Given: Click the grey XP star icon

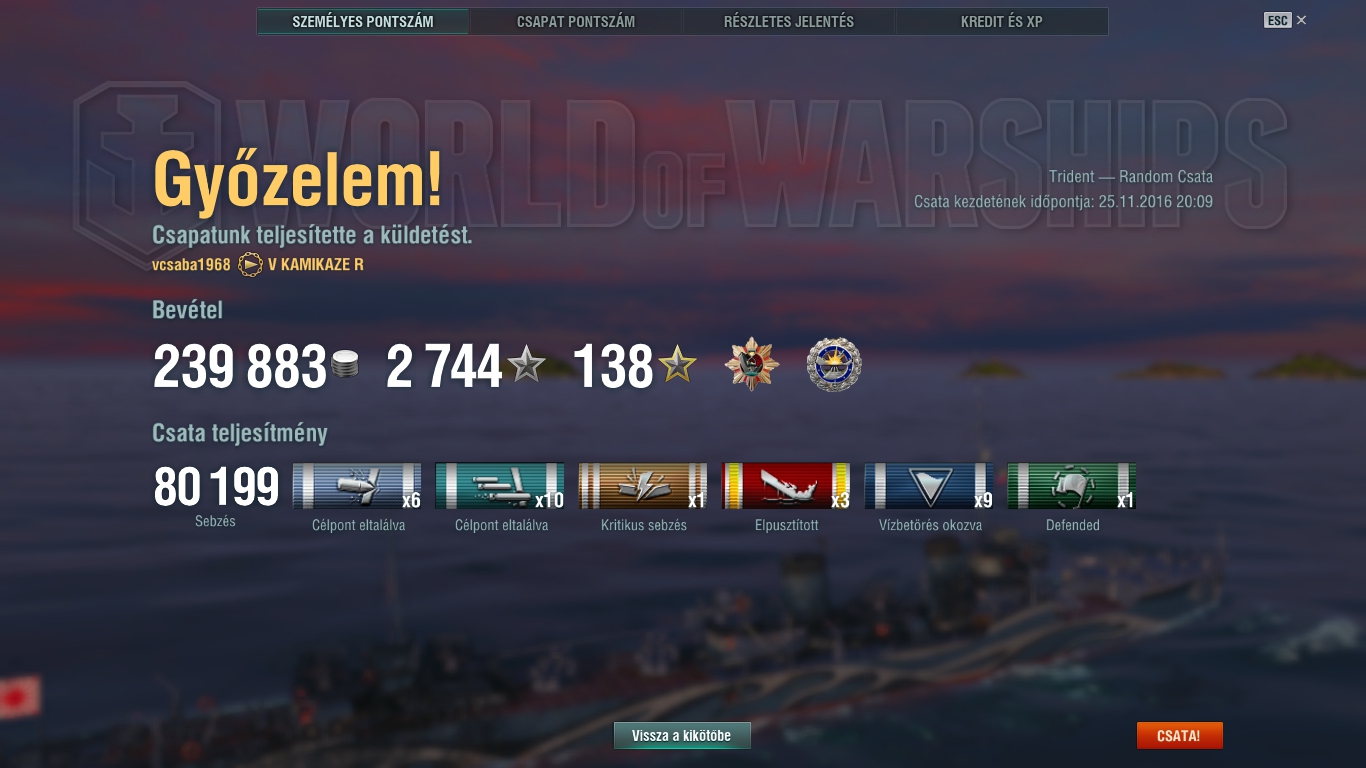Looking at the screenshot, I should (526, 366).
